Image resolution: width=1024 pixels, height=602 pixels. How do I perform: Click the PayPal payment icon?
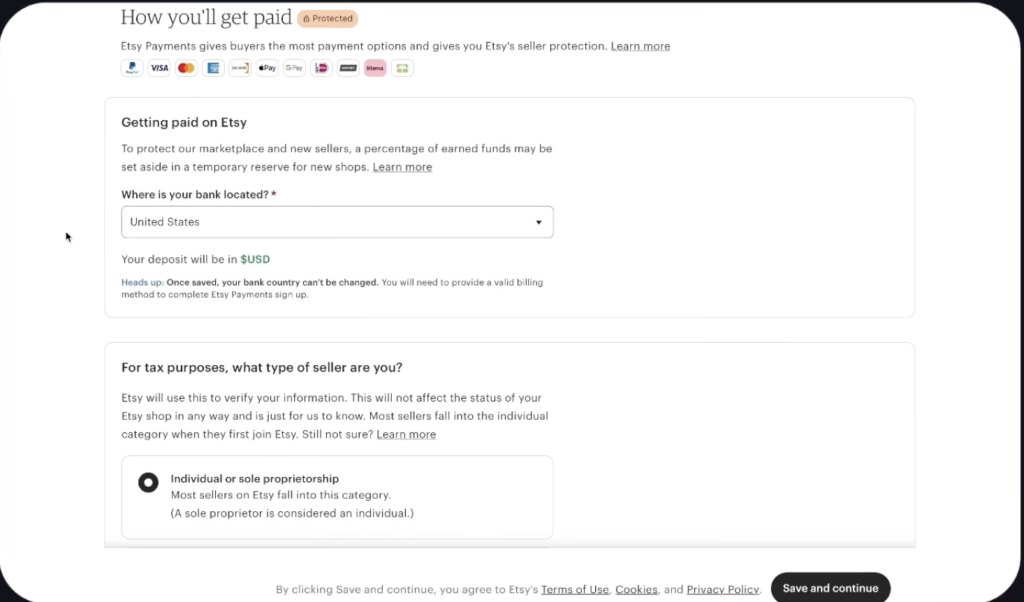point(132,68)
